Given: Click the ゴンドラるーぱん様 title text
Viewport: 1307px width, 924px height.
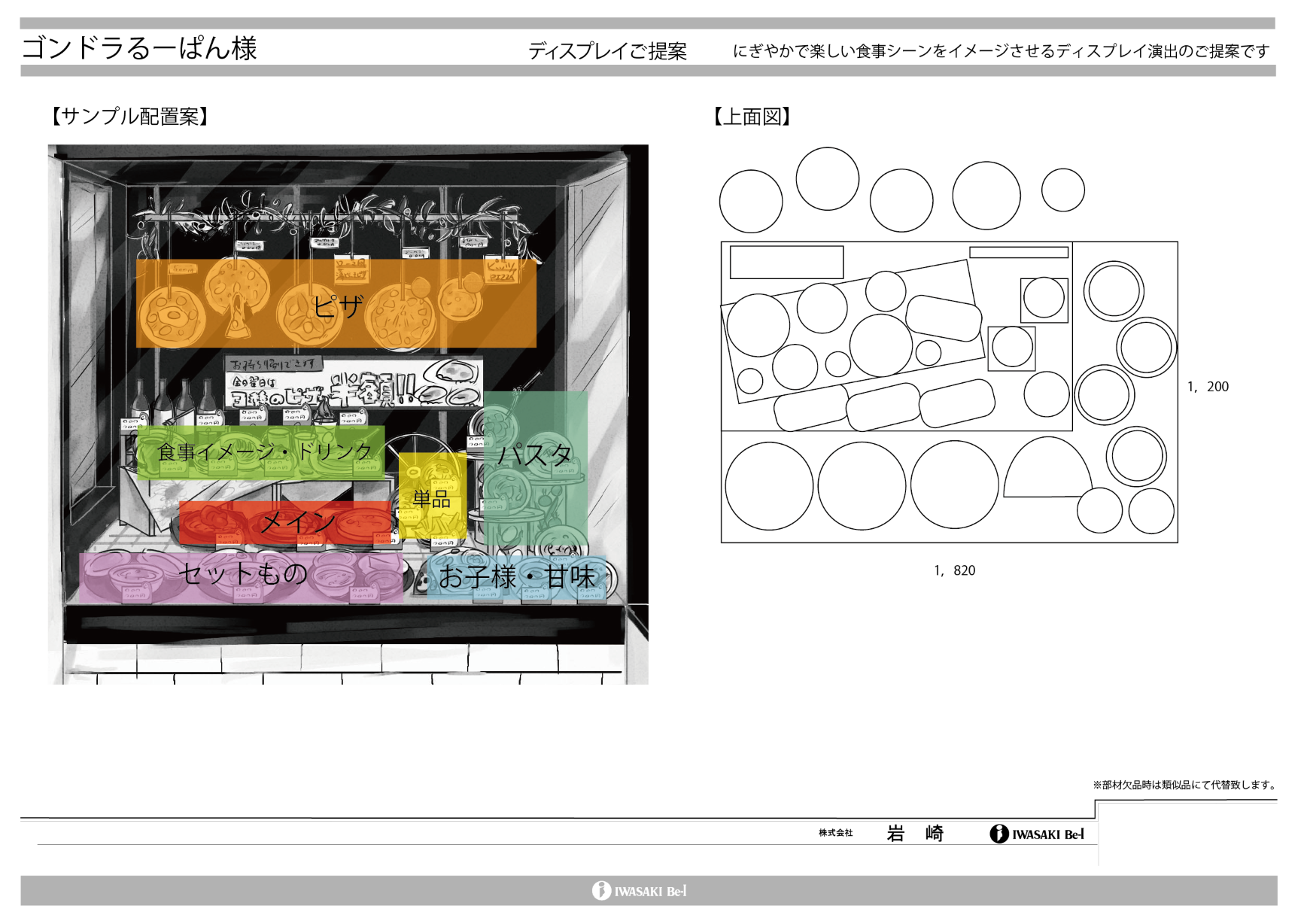Looking at the screenshot, I should coord(139,48).
